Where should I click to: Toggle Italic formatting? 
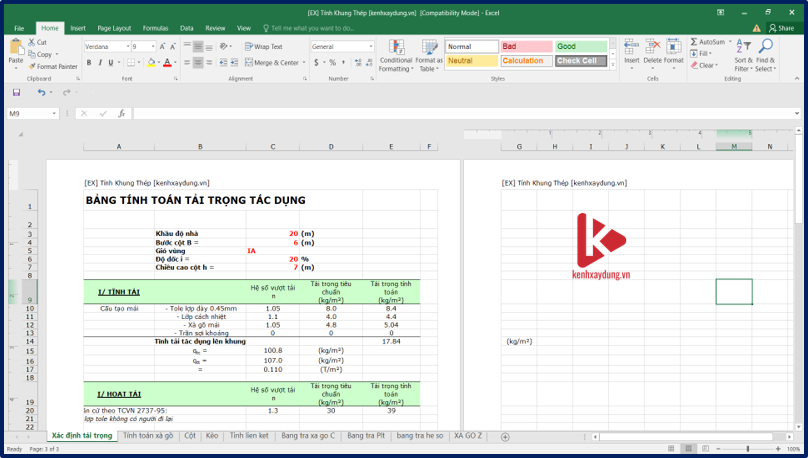pos(101,62)
